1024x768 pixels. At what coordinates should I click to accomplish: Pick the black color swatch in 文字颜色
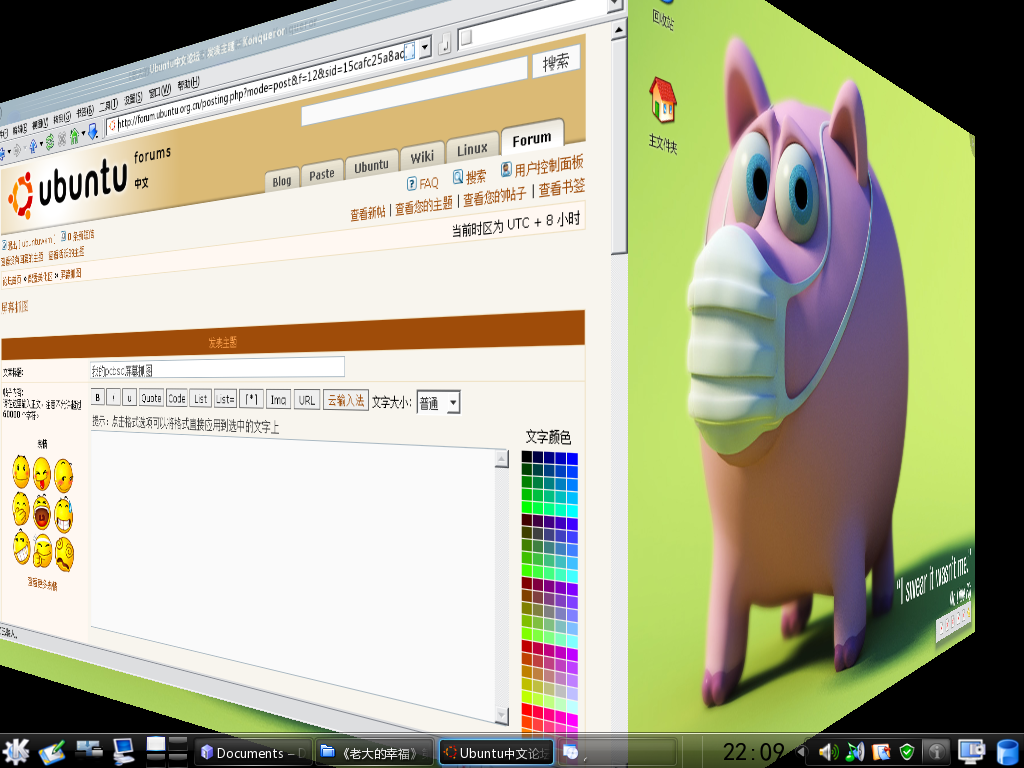point(527,457)
